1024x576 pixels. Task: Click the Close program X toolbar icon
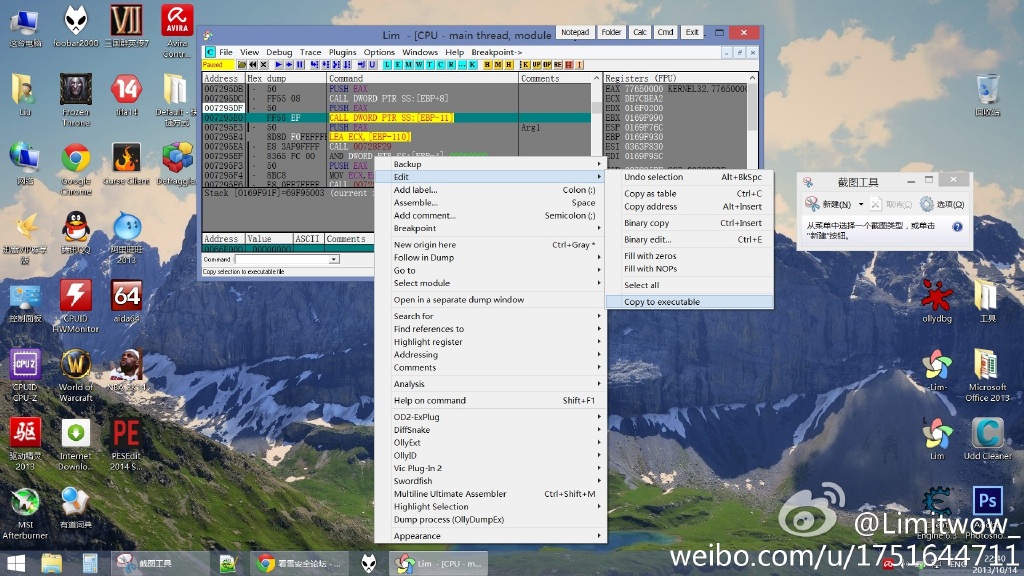click(x=264, y=65)
